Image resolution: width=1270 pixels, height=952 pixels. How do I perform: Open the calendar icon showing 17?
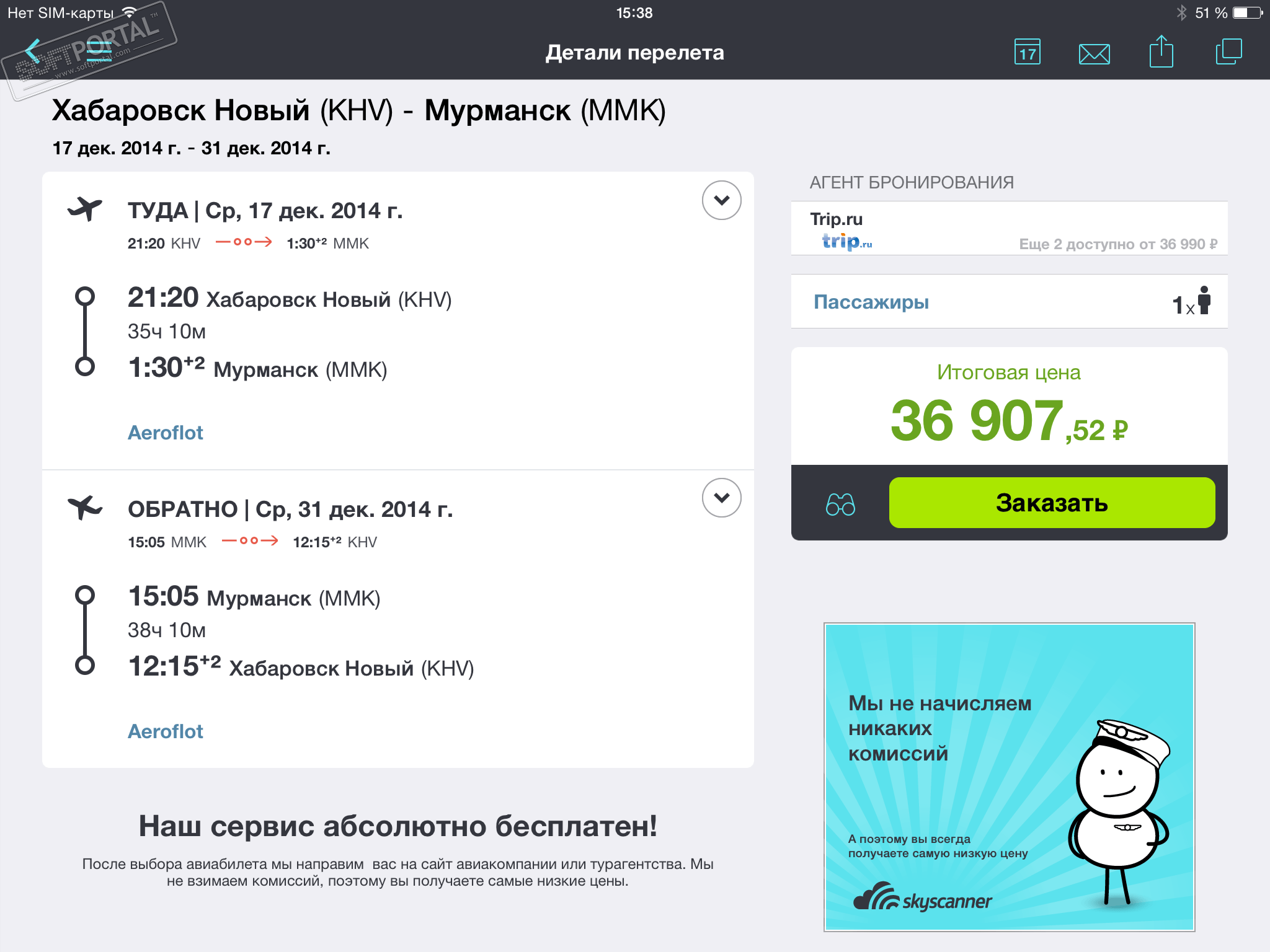tap(1028, 52)
